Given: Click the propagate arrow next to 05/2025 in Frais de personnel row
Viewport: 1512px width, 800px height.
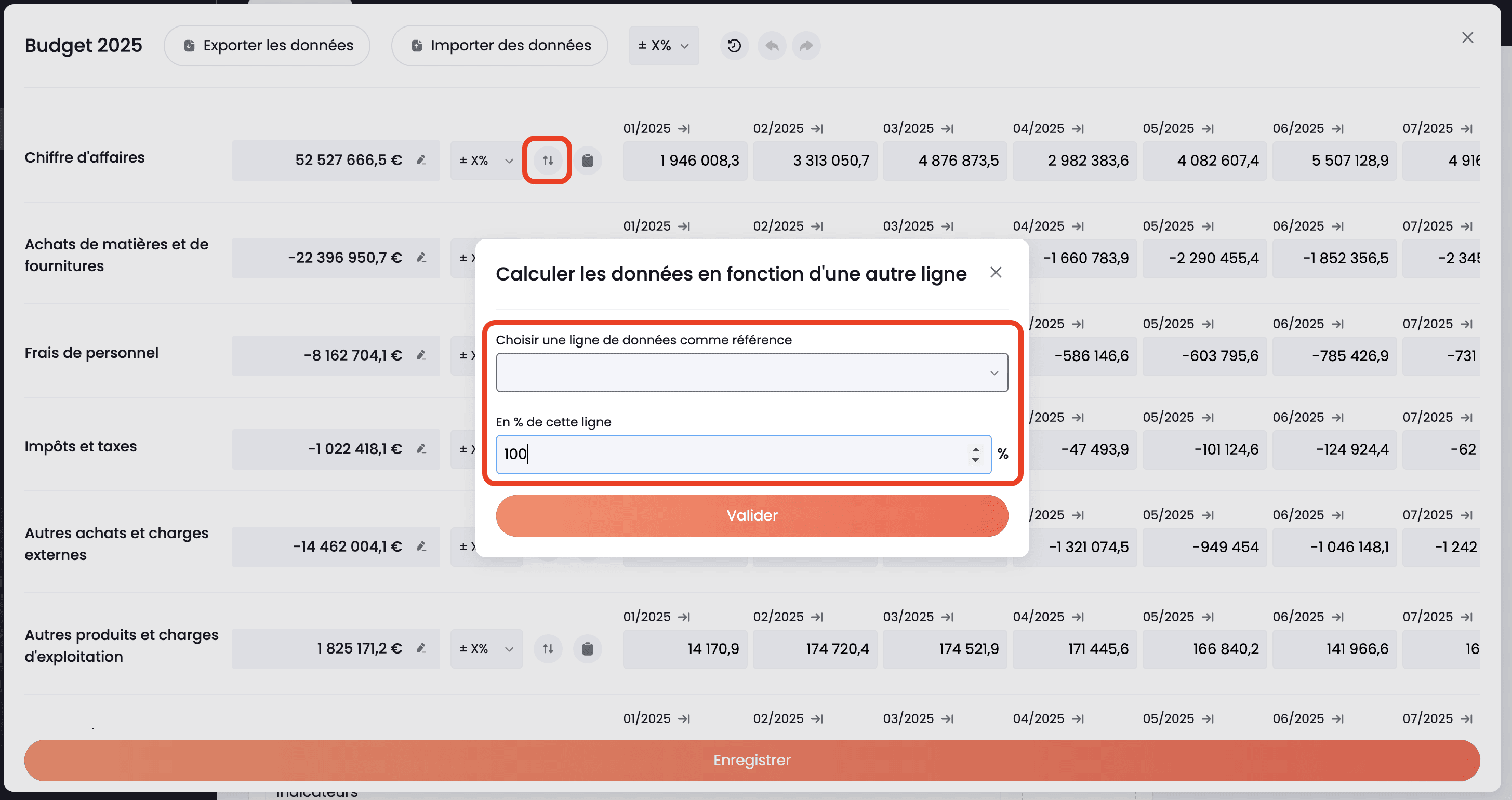Looking at the screenshot, I should [1208, 324].
